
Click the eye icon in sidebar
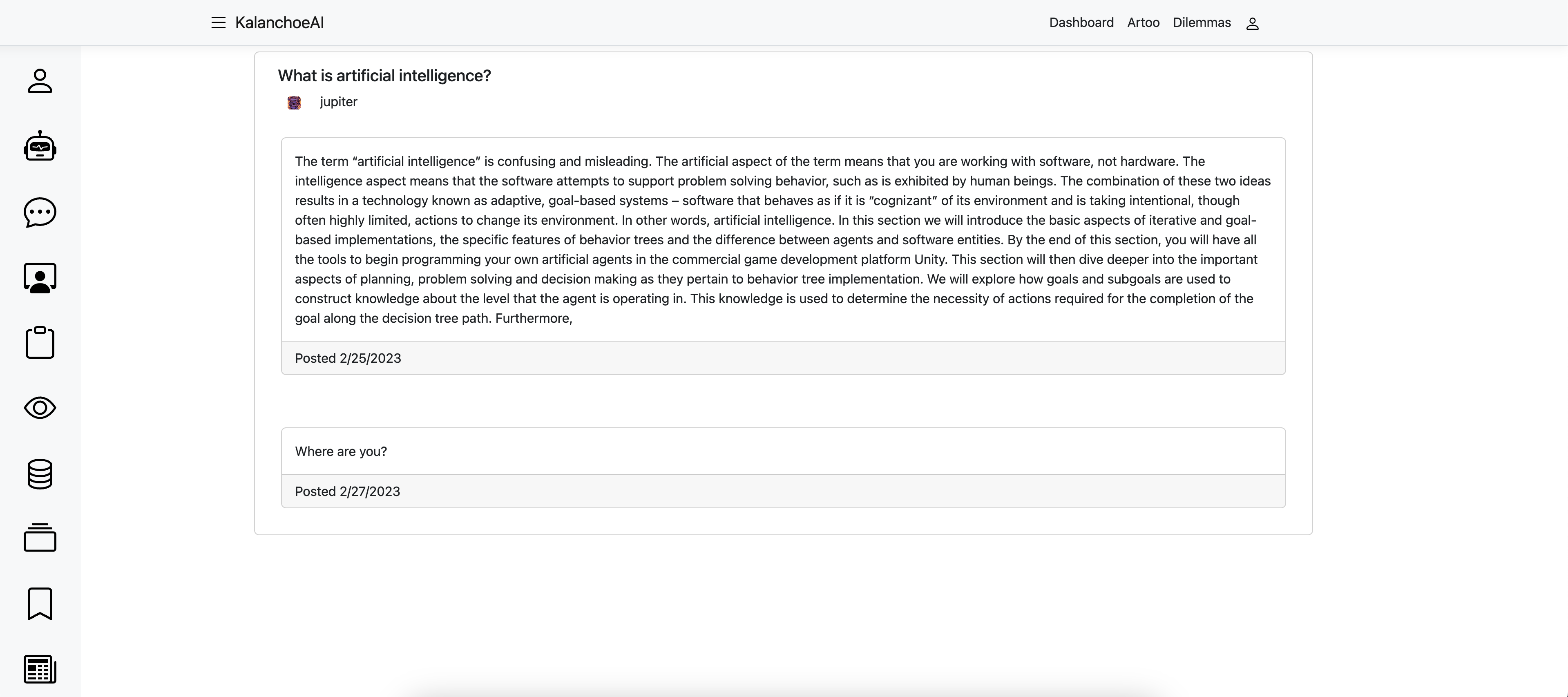click(x=40, y=408)
